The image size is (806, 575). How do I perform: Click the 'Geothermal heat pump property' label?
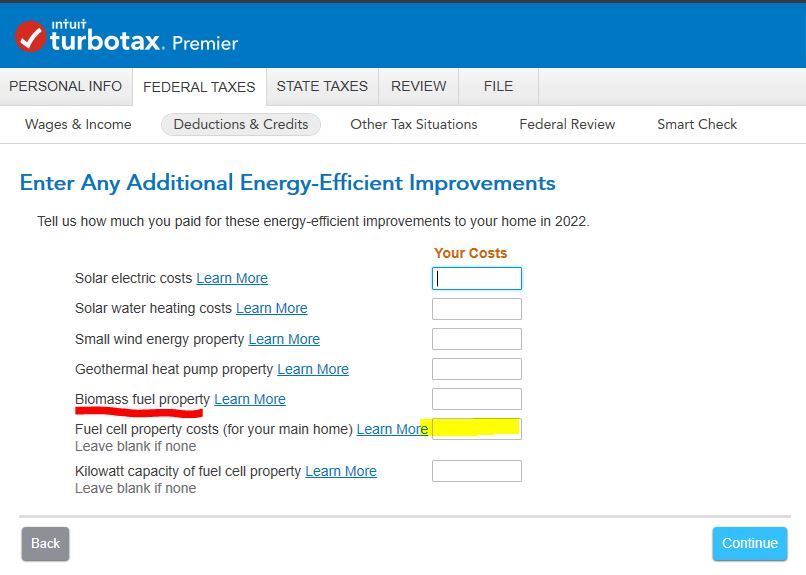[x=174, y=369]
